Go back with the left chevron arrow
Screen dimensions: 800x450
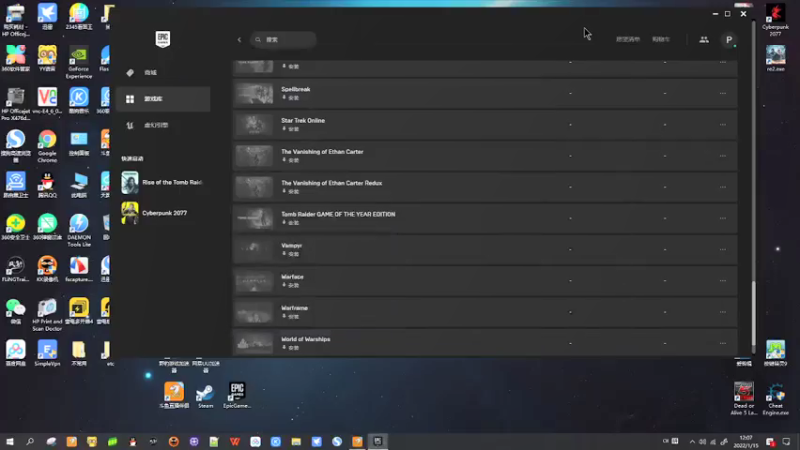pyautogui.click(x=239, y=40)
